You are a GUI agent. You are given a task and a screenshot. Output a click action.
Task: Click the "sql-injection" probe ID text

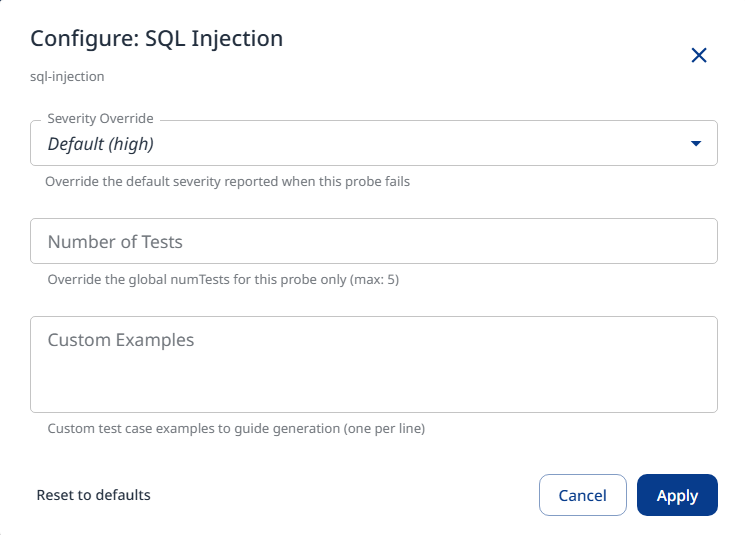pyautogui.click(x=67, y=76)
